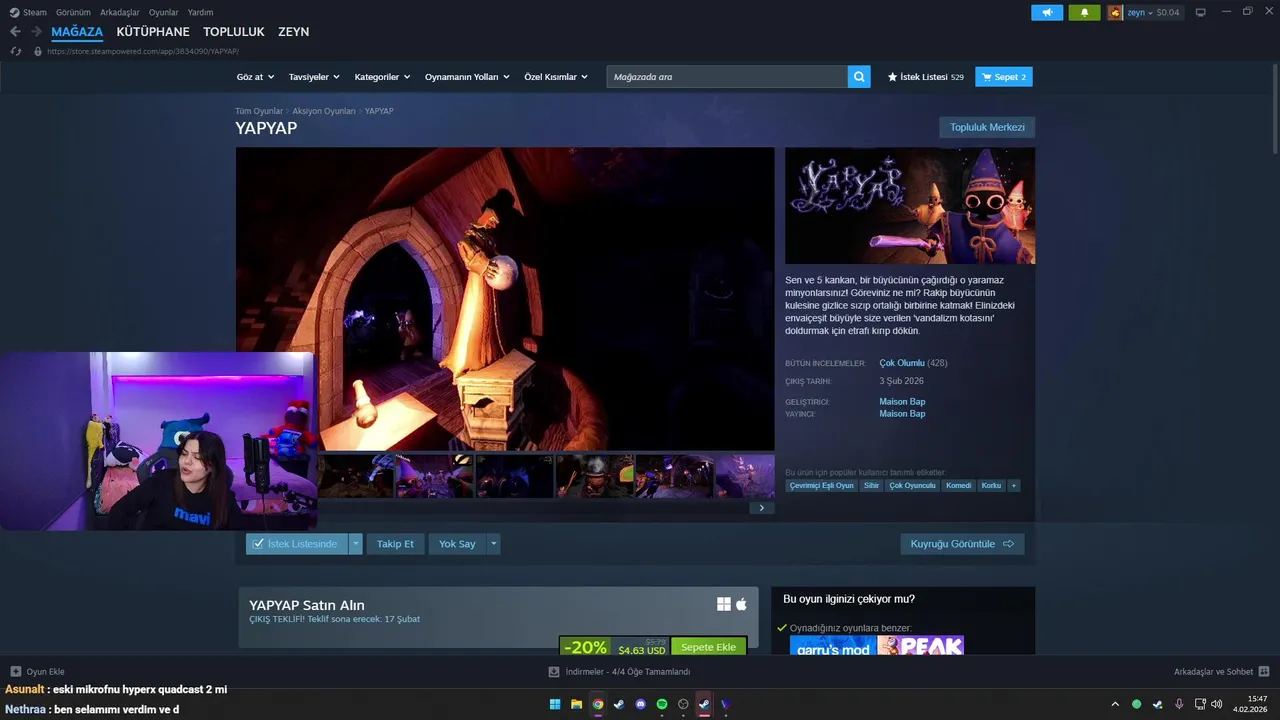Open the Aksiyon Oyunları breadcrumb link
Image resolution: width=1280 pixels, height=720 pixels.
(324, 111)
